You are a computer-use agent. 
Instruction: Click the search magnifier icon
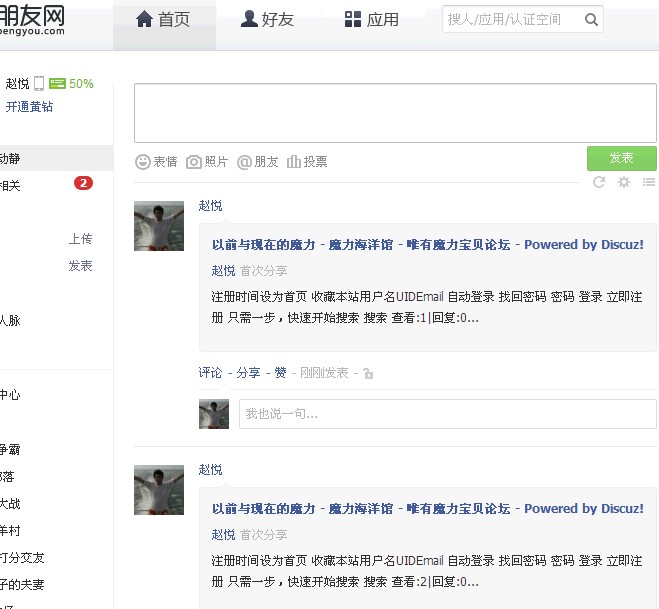(x=591, y=19)
